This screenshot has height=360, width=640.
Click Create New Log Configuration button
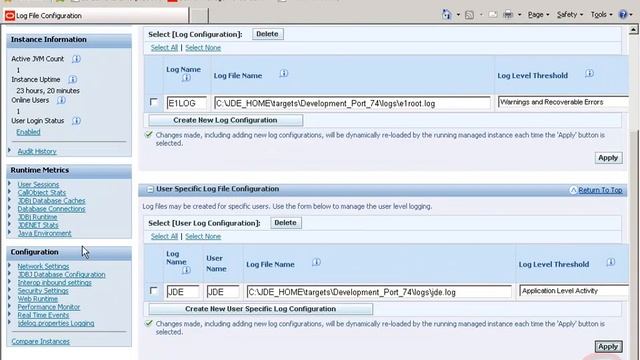click(x=225, y=120)
